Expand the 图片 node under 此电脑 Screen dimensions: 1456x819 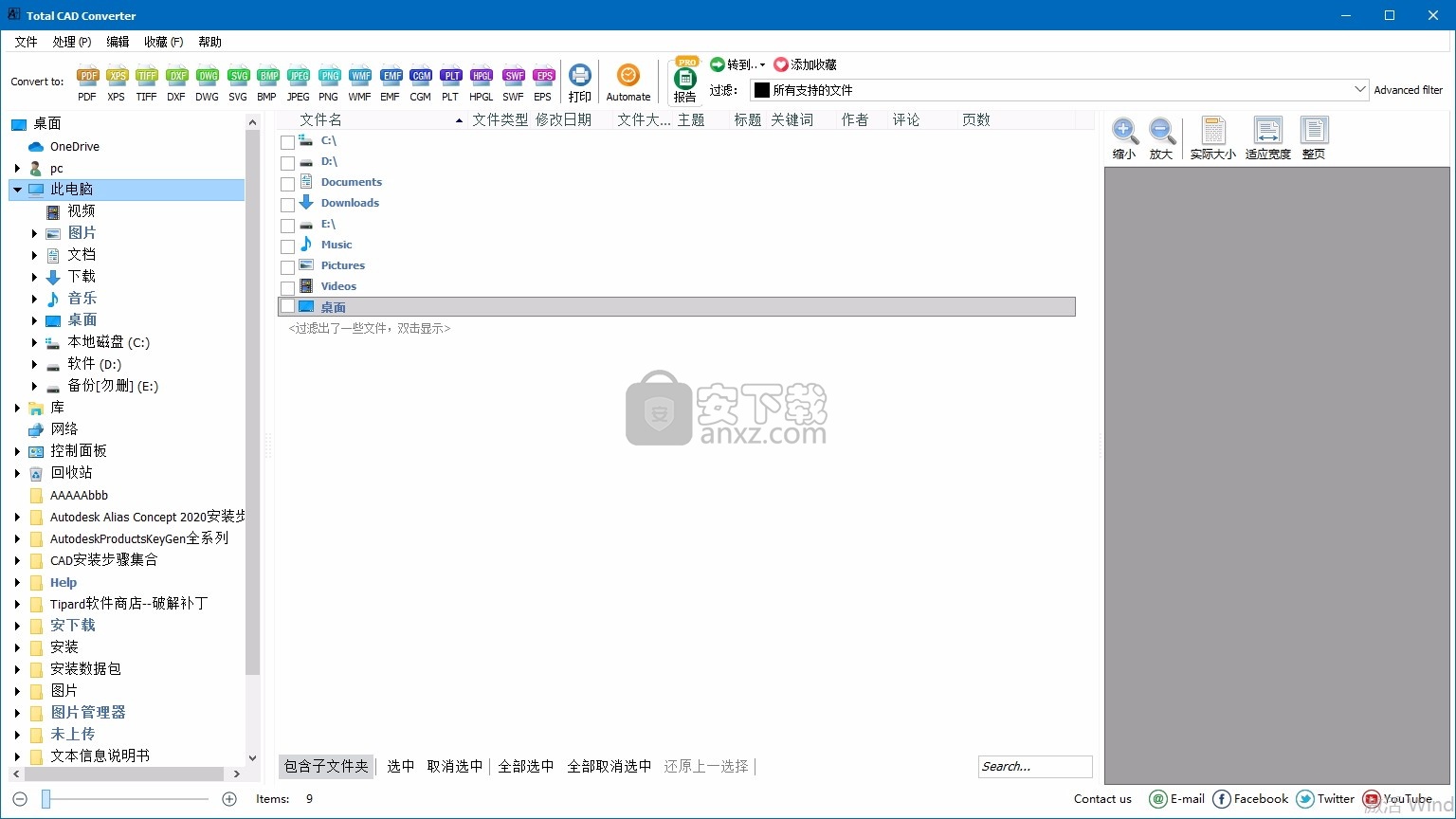tap(34, 233)
